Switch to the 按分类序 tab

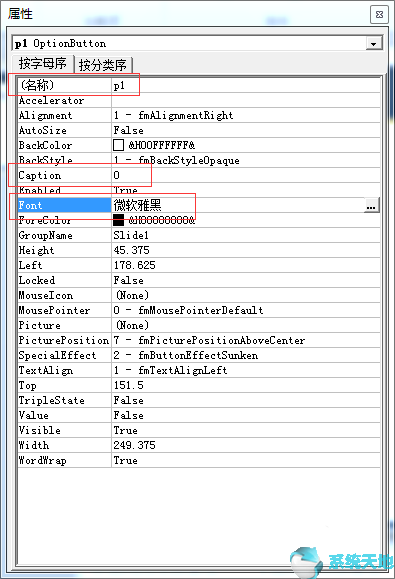tap(103, 65)
